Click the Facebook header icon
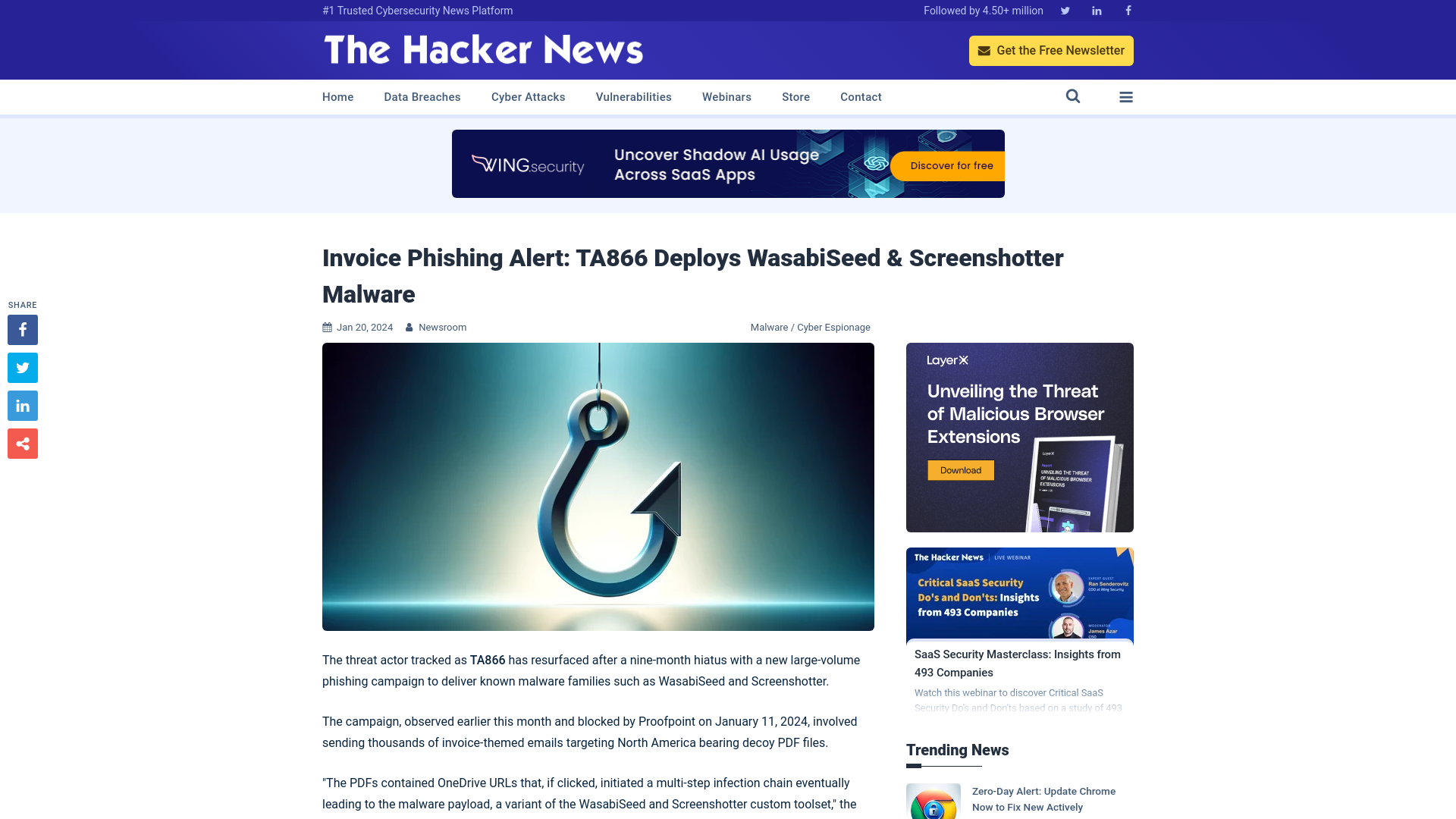The image size is (1456, 819). click(1128, 10)
